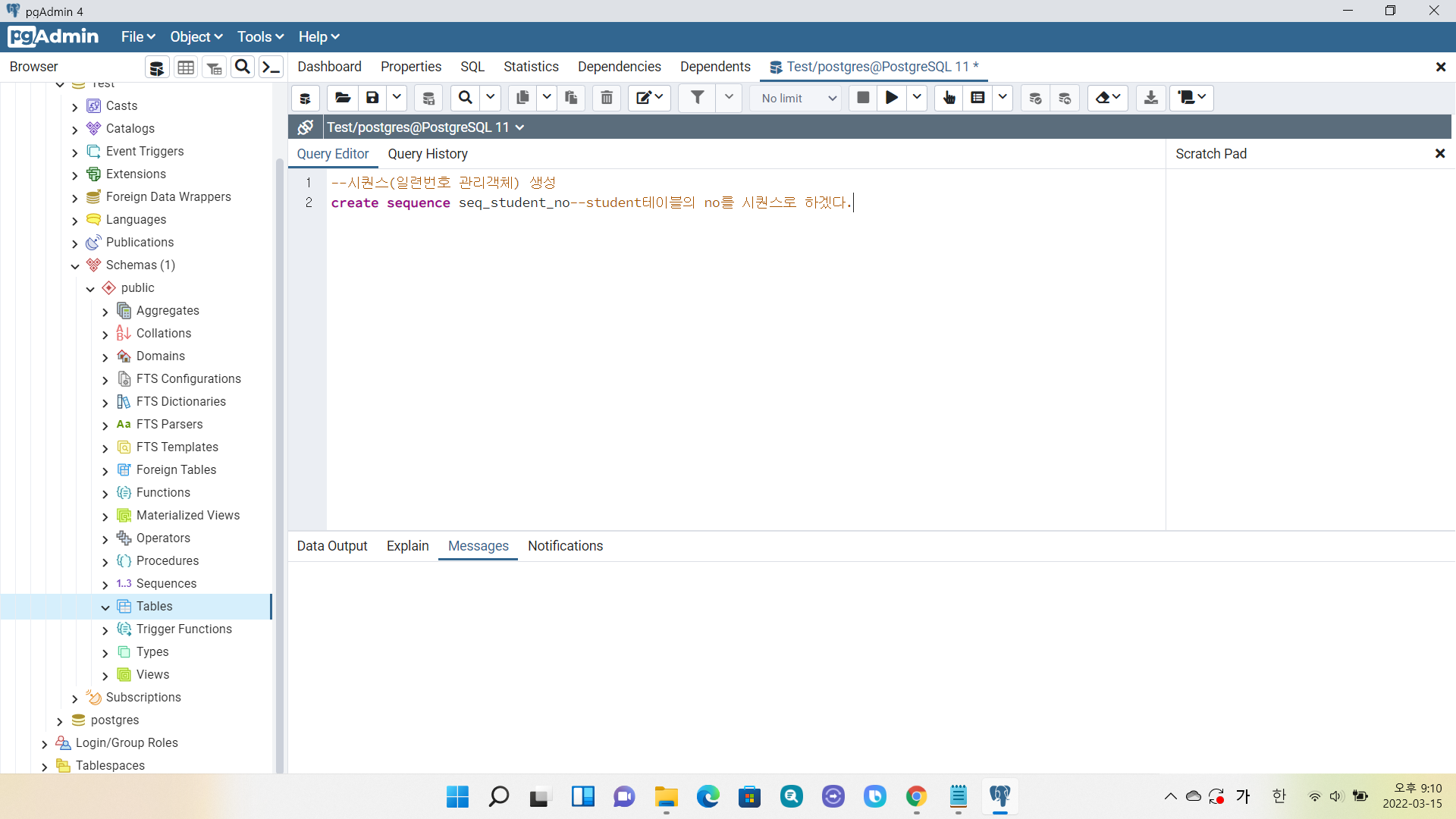Select the Functions tree item
The image size is (1456, 819).
[163, 493]
